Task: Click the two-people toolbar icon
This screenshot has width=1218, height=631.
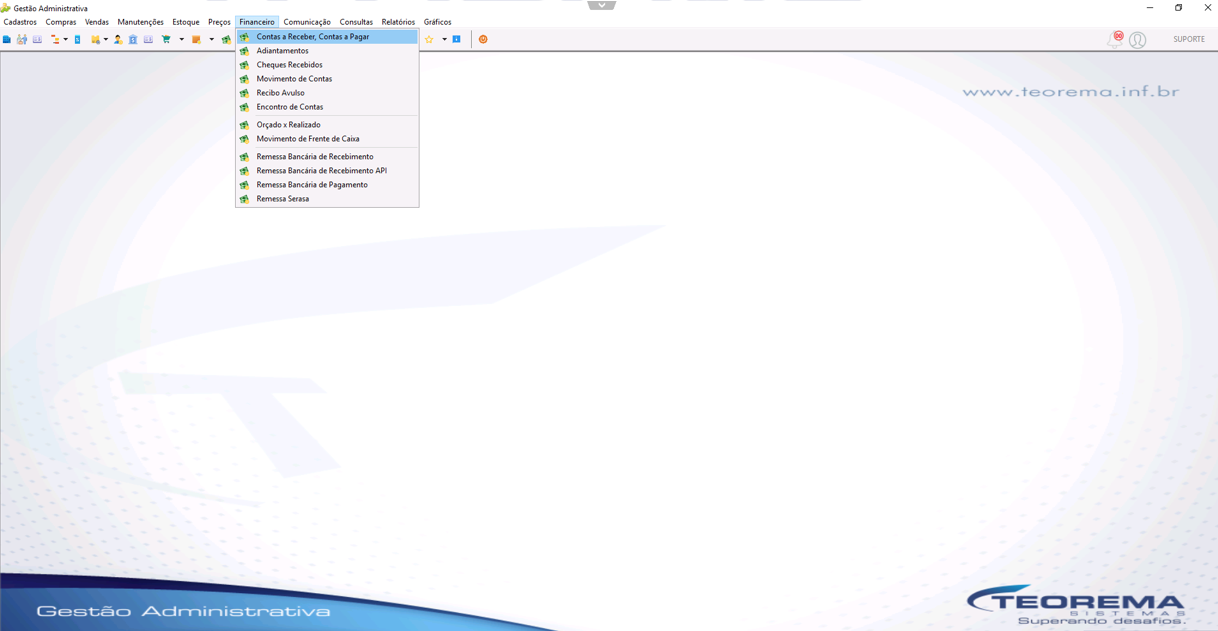Action: coord(22,39)
